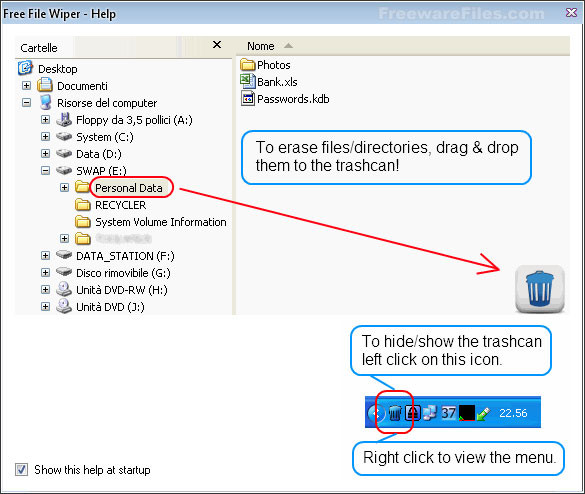This screenshot has height=494, width=585.
Task: Select the 'Photos' file name
Action: (273, 65)
